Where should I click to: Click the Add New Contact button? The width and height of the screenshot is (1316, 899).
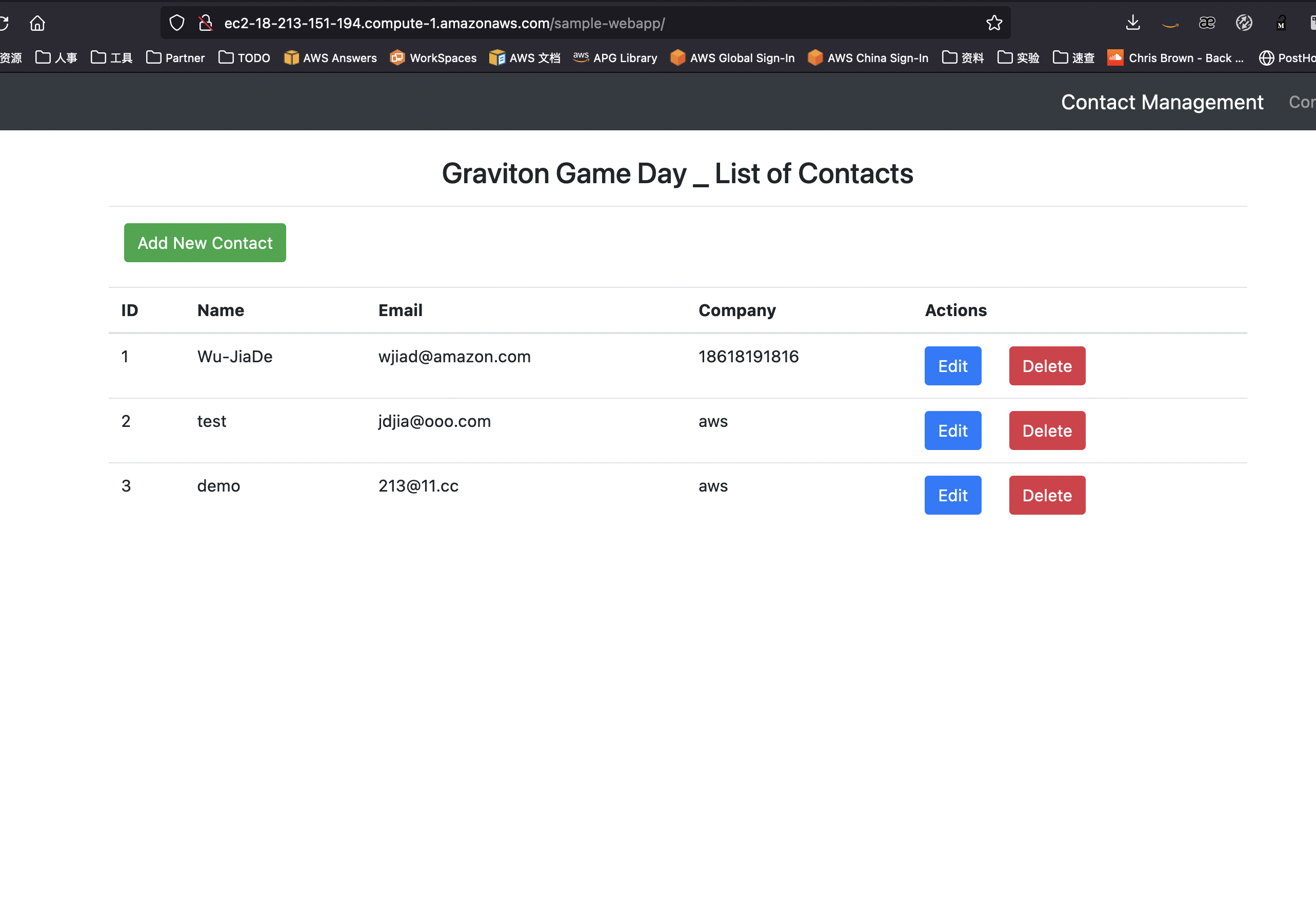pyautogui.click(x=205, y=243)
